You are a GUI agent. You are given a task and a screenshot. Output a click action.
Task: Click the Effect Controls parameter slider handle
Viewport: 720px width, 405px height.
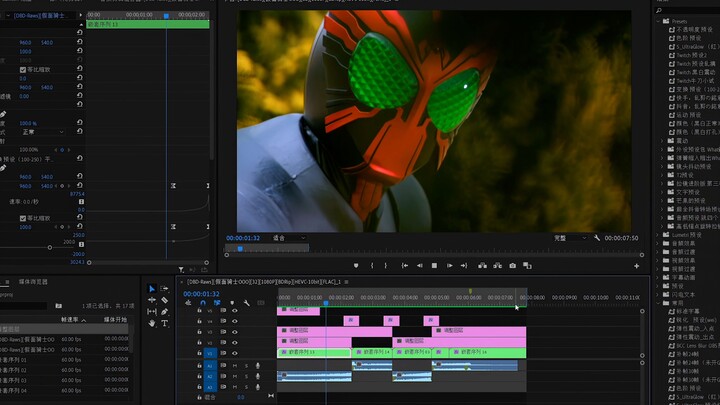(50, 248)
